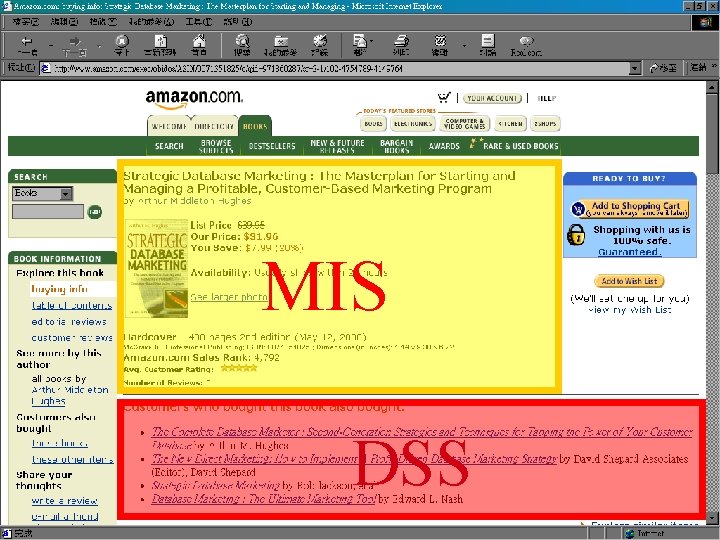Click the Go button next to address bar
The image size is (720, 540).
point(664,68)
